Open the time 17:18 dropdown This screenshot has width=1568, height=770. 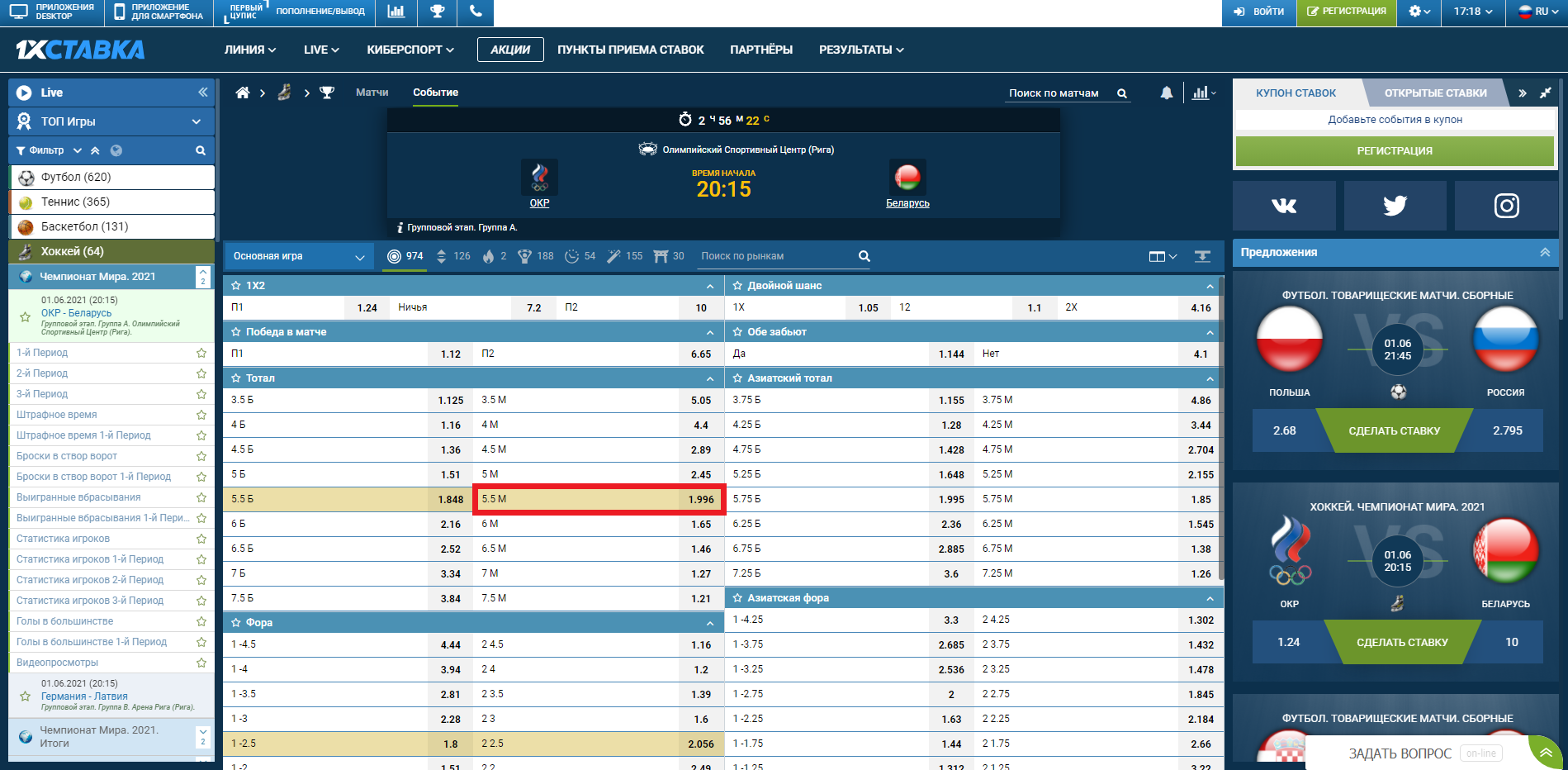(x=1473, y=12)
